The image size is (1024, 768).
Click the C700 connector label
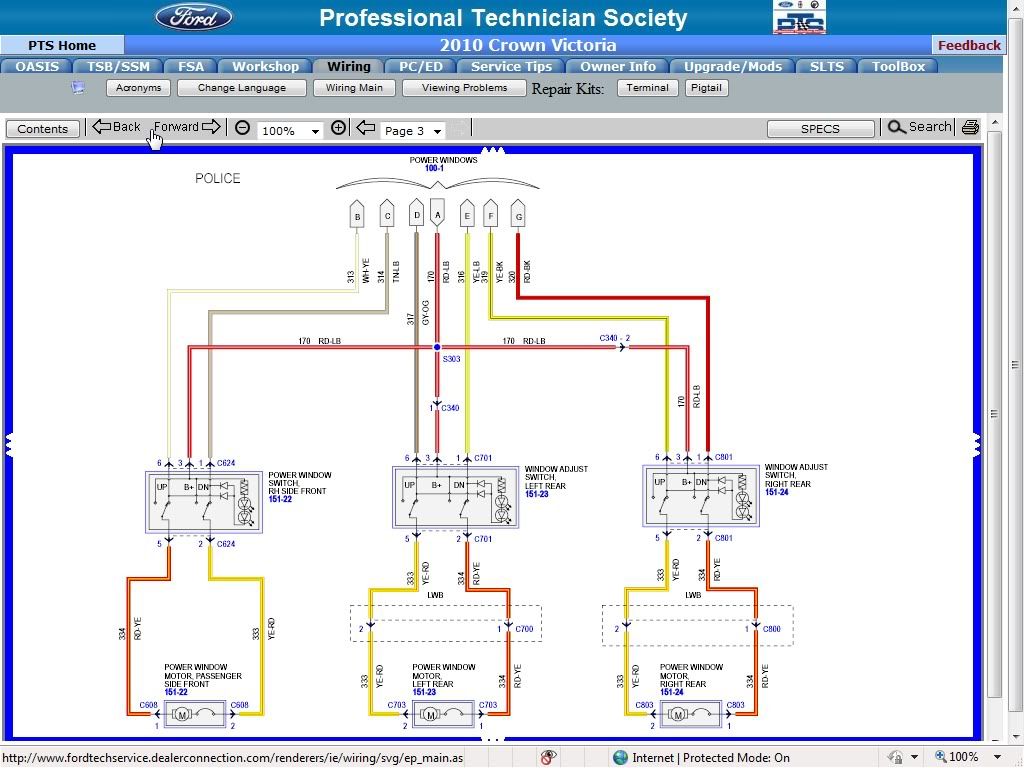coord(524,630)
